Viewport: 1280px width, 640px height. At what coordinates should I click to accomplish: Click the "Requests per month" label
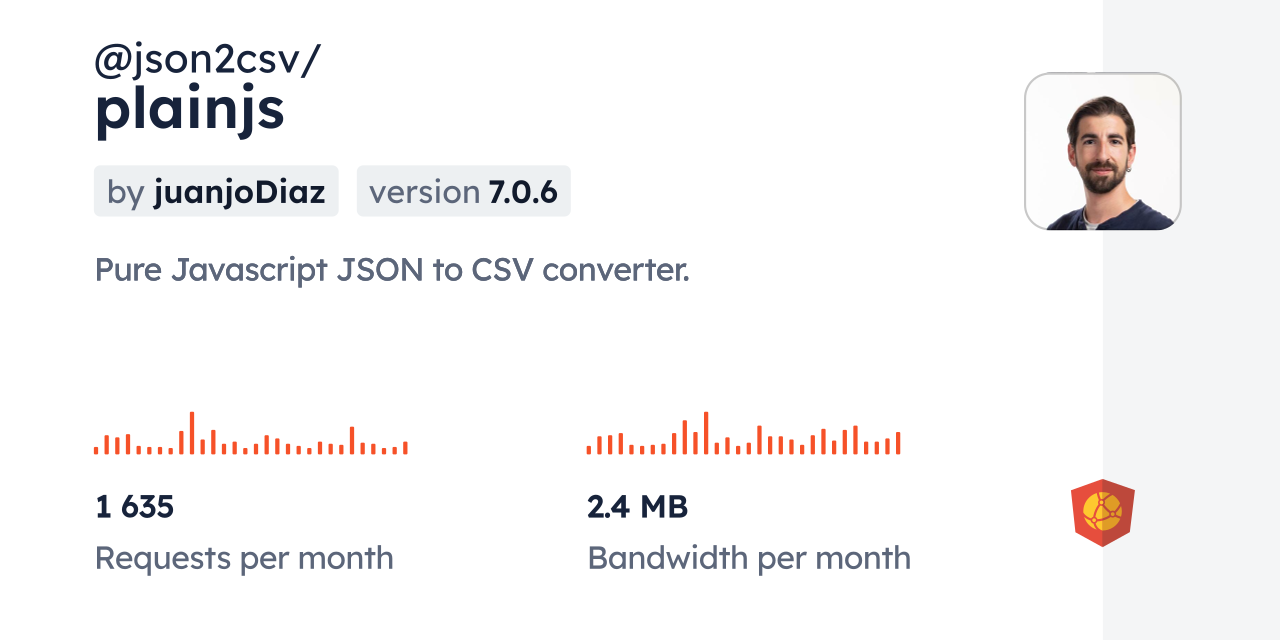tap(244, 558)
